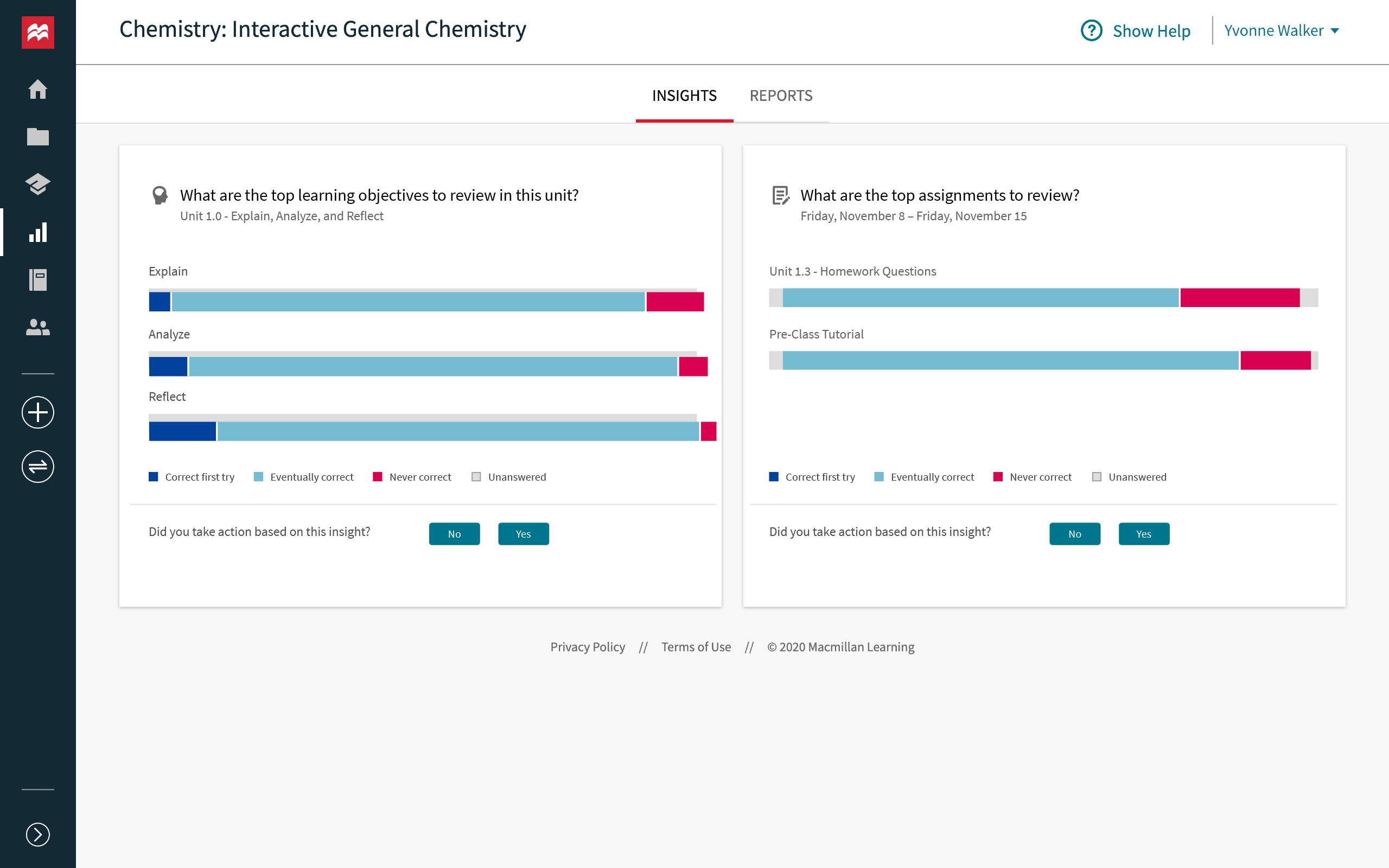Screen dimensions: 1389x868
Task: Open the Terms of Use link
Action: coord(696,647)
